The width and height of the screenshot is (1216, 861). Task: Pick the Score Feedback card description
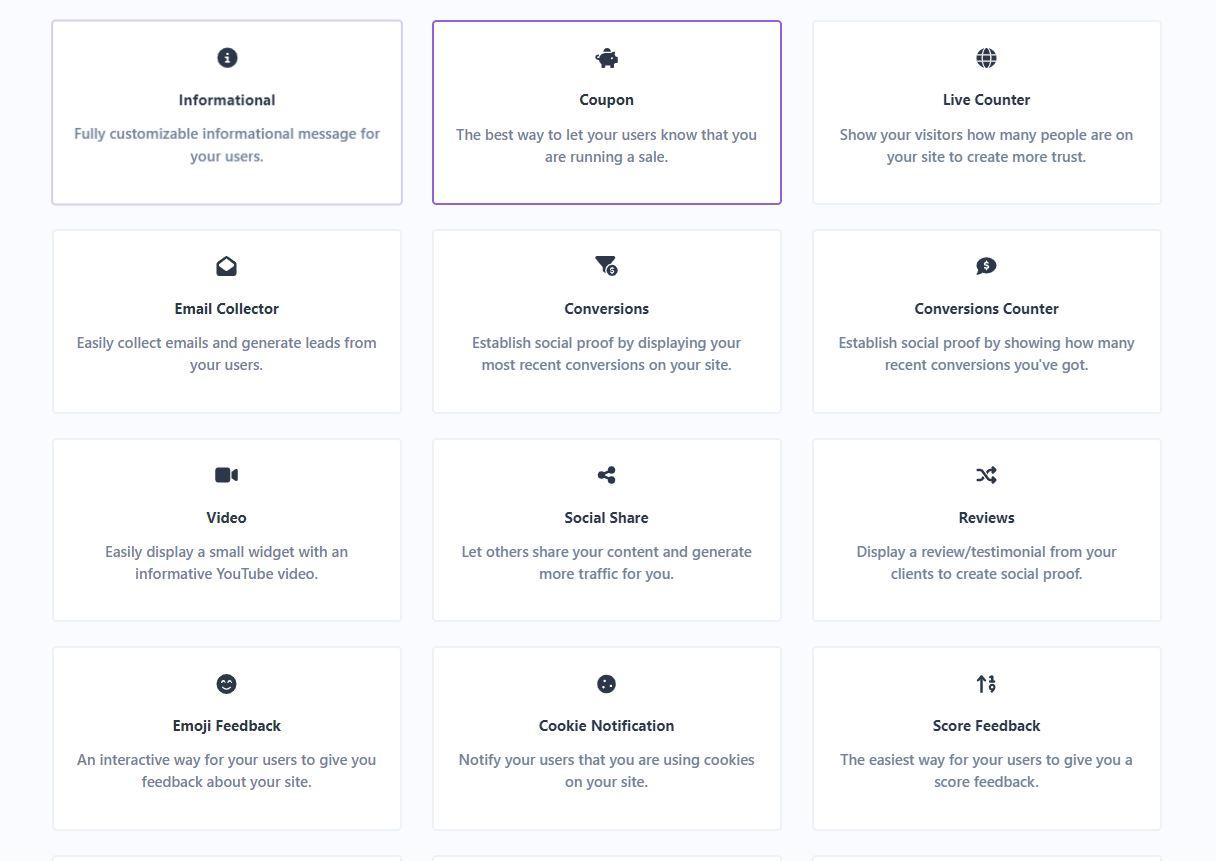point(986,771)
